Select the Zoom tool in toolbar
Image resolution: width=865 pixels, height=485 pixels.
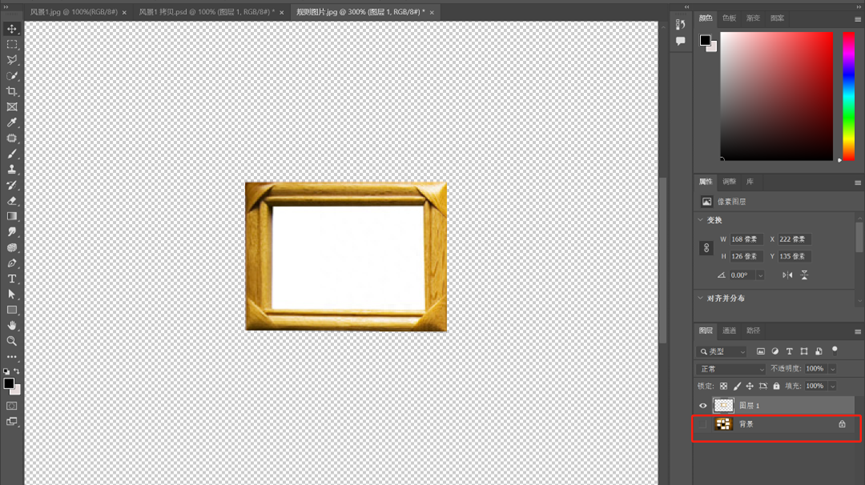[x=12, y=341]
